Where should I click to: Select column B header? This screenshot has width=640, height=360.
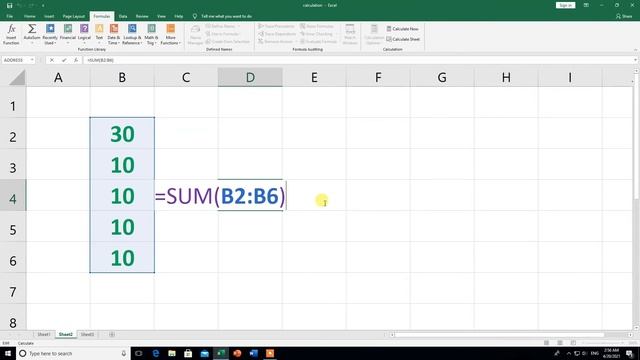122,78
